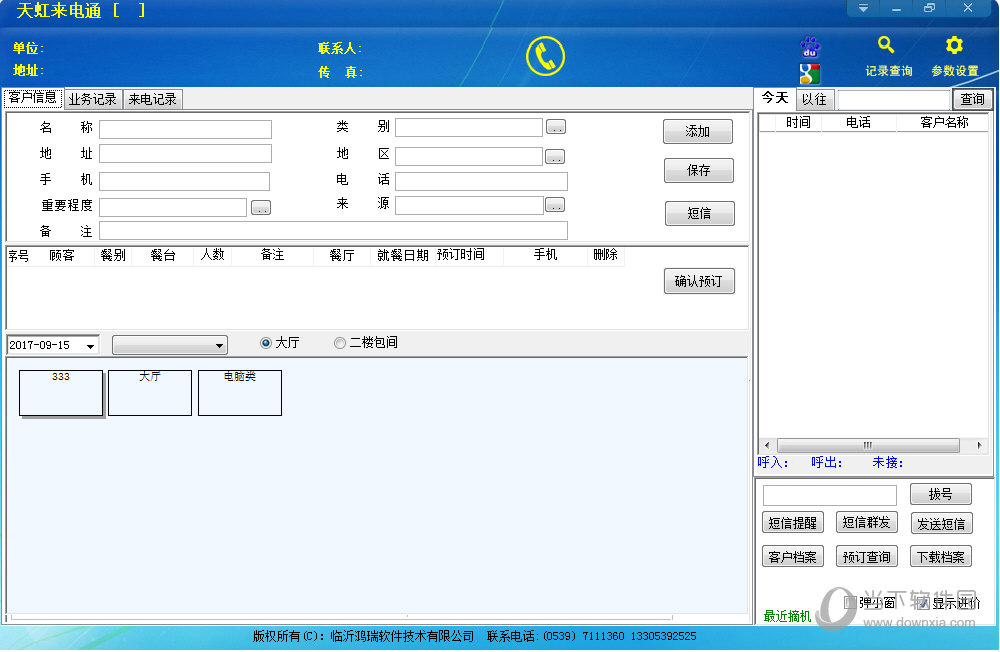This screenshot has height=652, width=1000.
Task: Switch to 来电记录 tab
Action: tap(152, 99)
